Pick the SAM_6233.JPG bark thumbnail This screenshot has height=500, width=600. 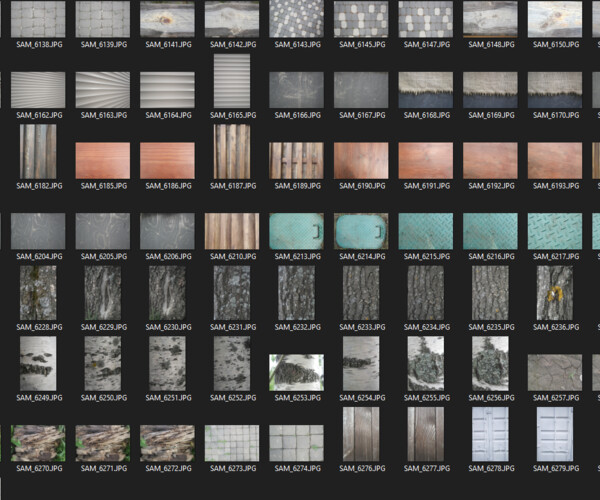point(361,293)
